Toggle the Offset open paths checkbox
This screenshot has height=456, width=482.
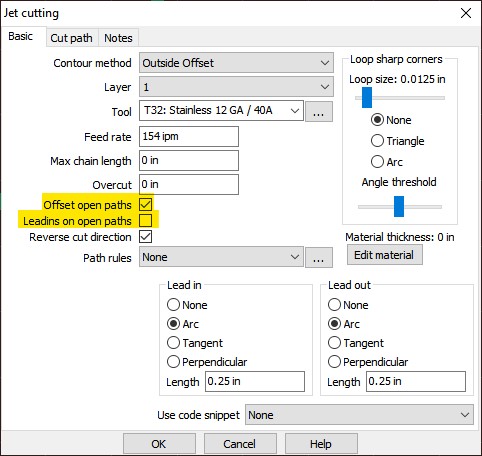tap(146, 204)
